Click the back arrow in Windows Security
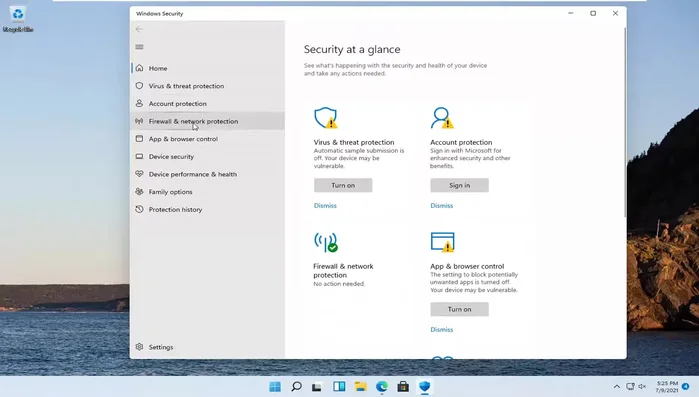 139,29
